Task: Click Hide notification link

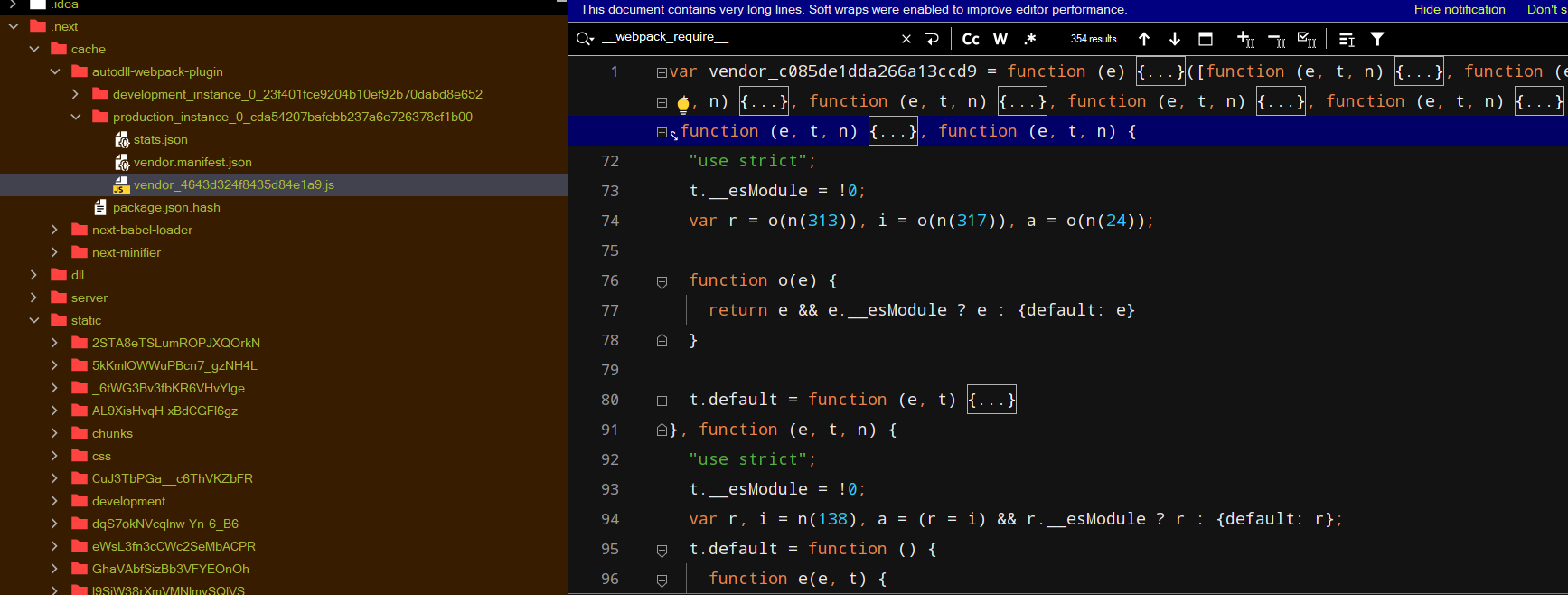Action: [x=1460, y=9]
